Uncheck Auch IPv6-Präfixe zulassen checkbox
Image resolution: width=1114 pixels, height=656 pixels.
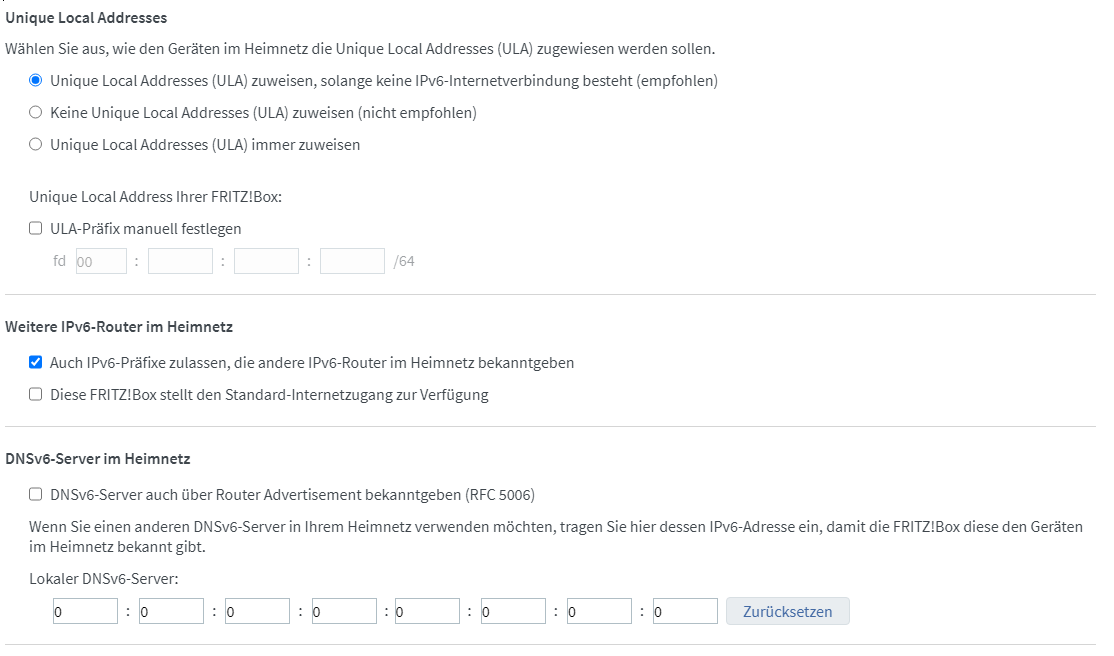tap(36, 362)
